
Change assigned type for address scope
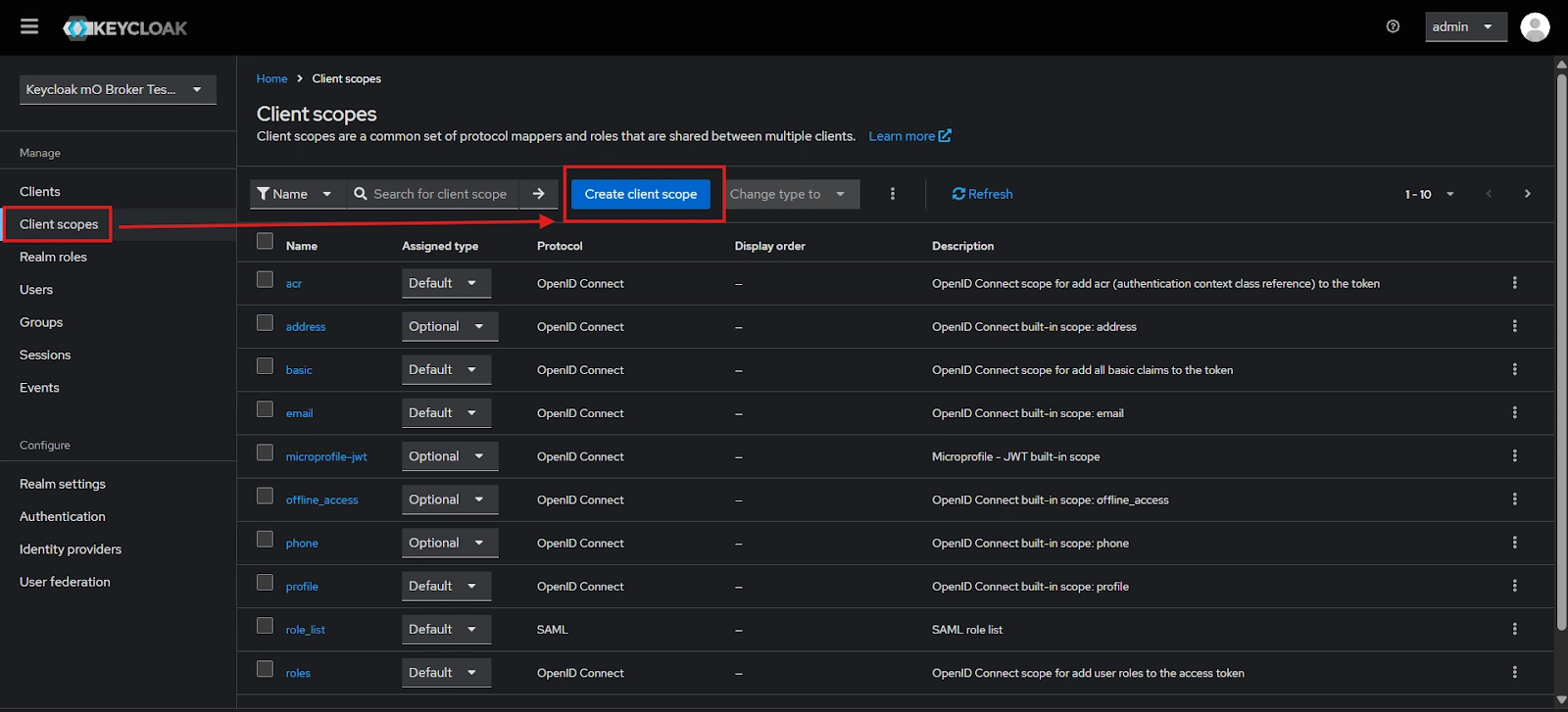tap(450, 326)
